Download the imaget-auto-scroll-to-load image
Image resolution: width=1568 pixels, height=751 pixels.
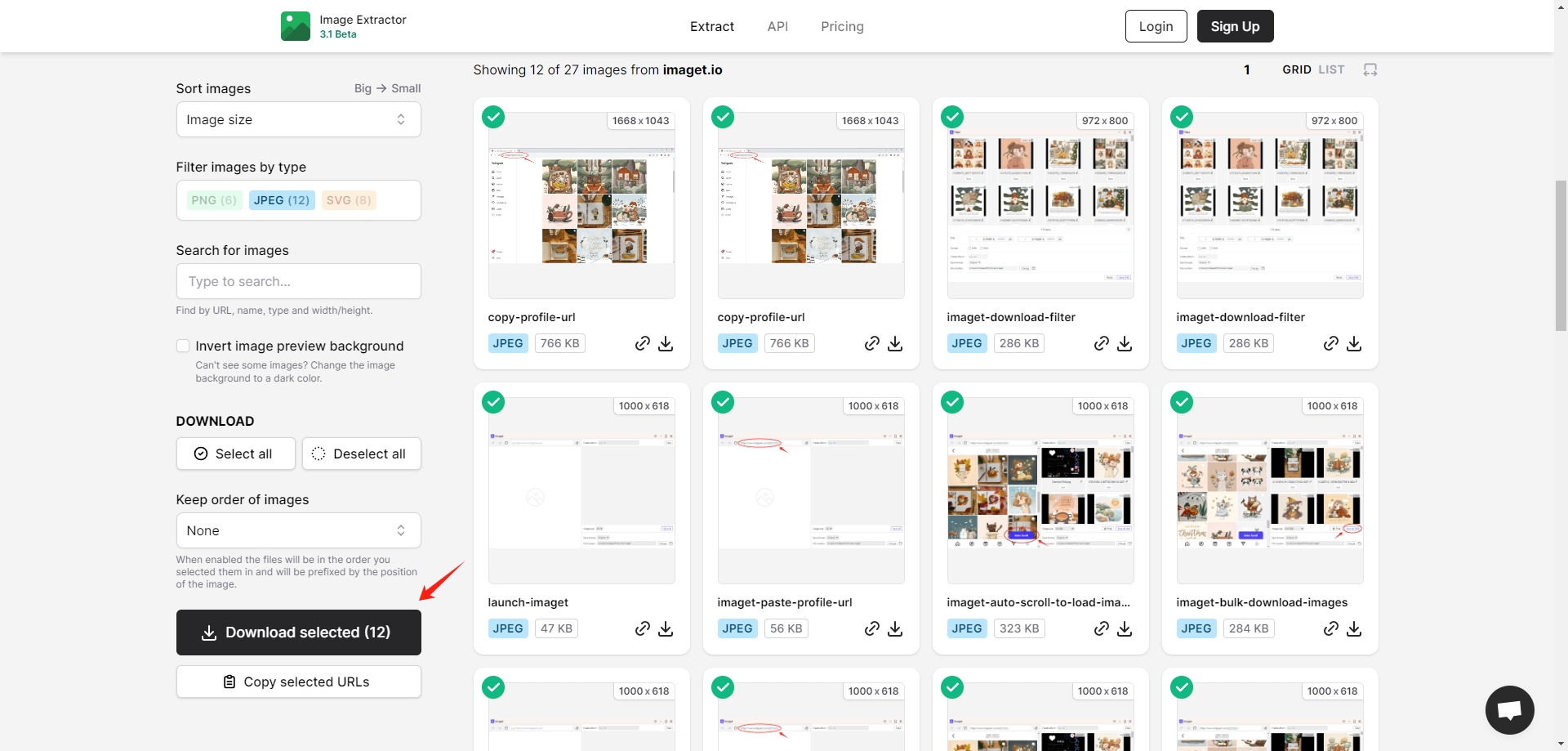click(x=1125, y=628)
